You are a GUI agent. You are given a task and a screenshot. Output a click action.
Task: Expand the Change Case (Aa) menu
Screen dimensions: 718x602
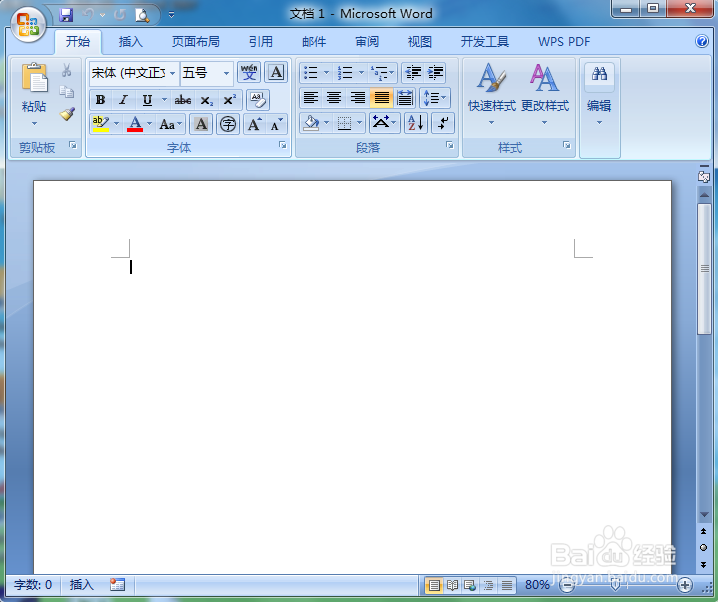pos(170,124)
